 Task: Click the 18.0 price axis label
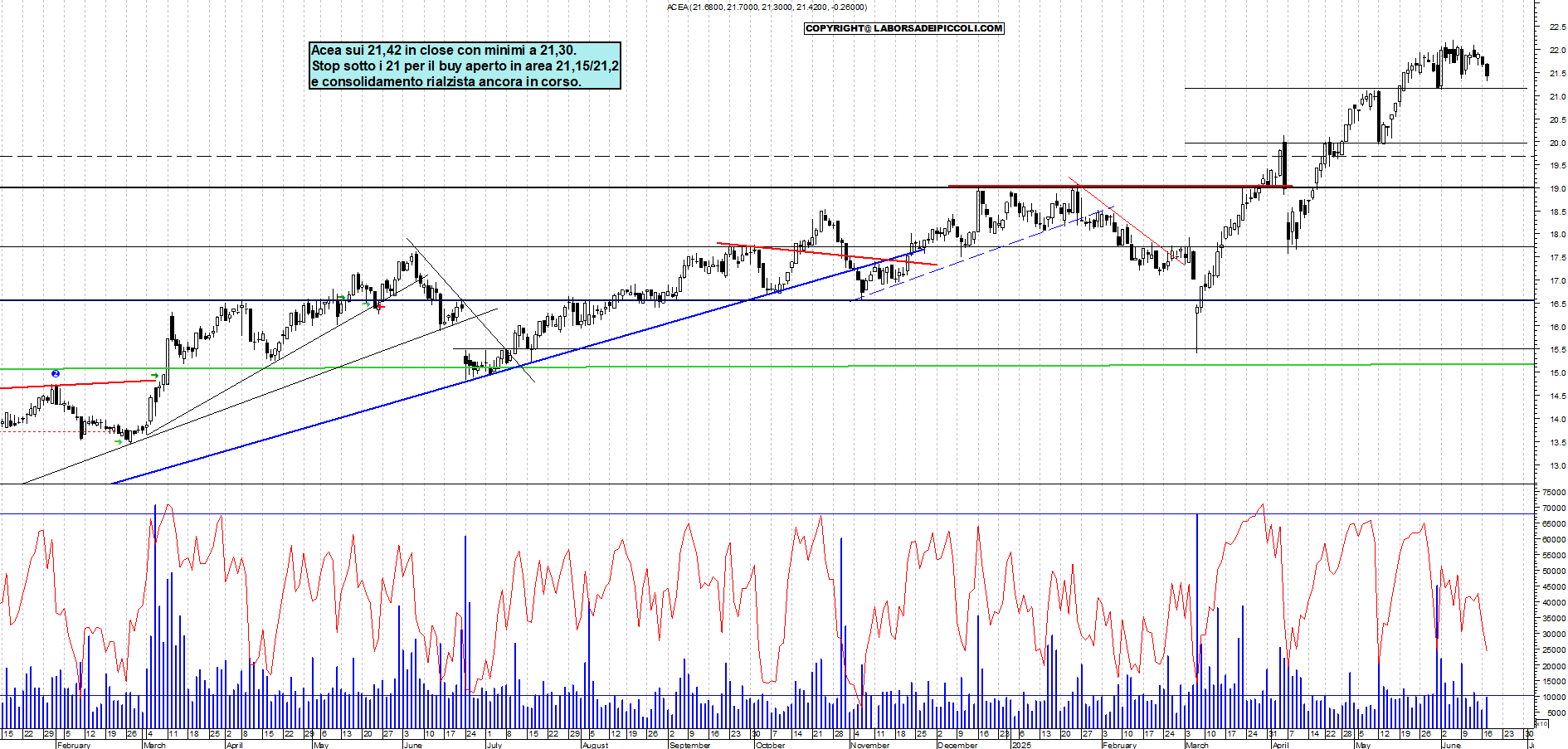click(1557, 235)
